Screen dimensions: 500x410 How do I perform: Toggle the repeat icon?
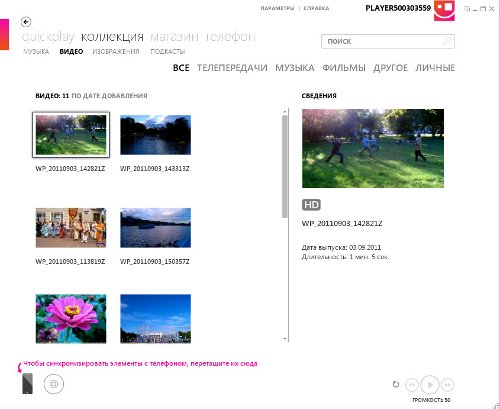[396, 384]
